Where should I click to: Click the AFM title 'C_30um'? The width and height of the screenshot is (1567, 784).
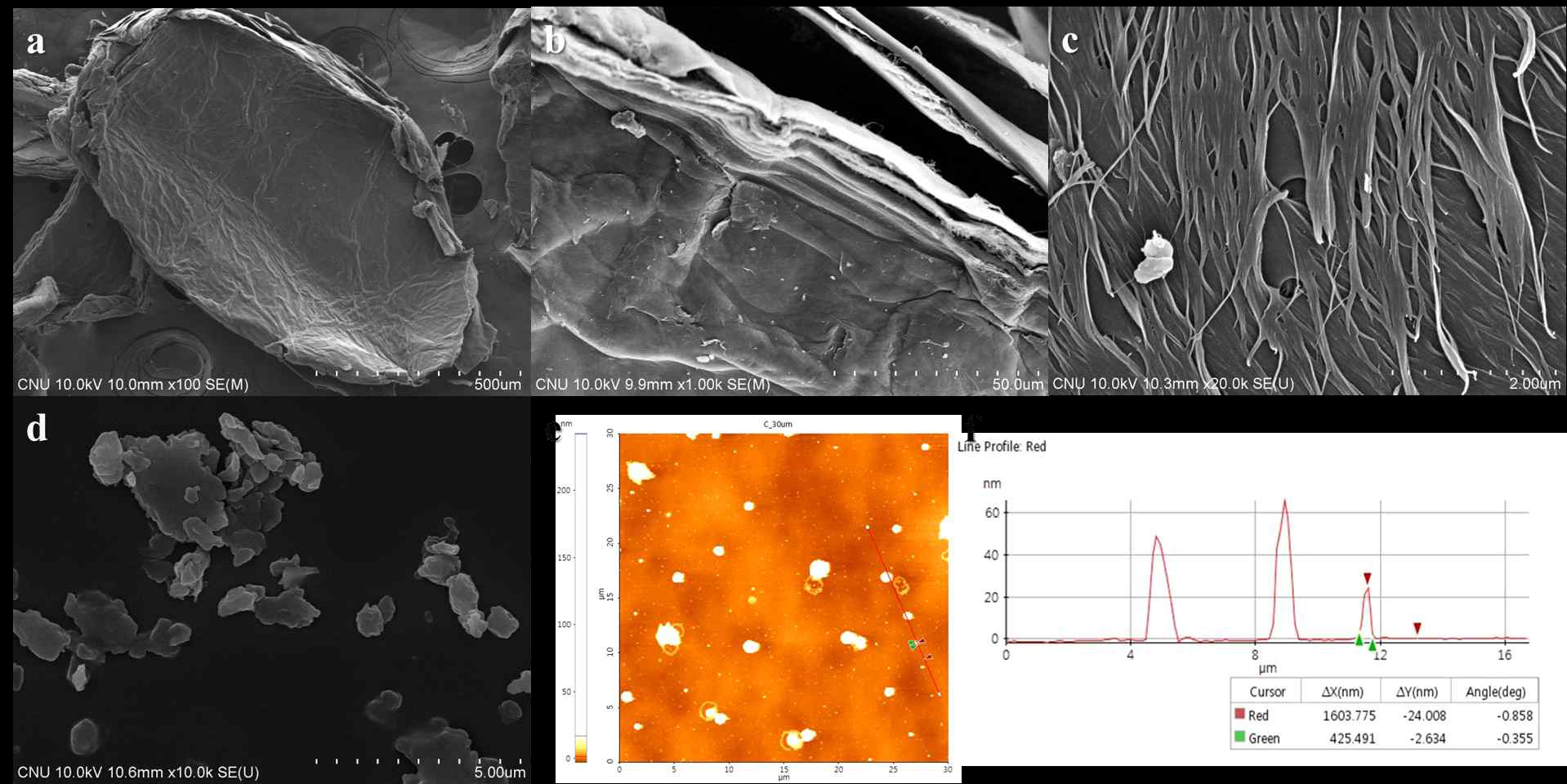[x=778, y=424]
